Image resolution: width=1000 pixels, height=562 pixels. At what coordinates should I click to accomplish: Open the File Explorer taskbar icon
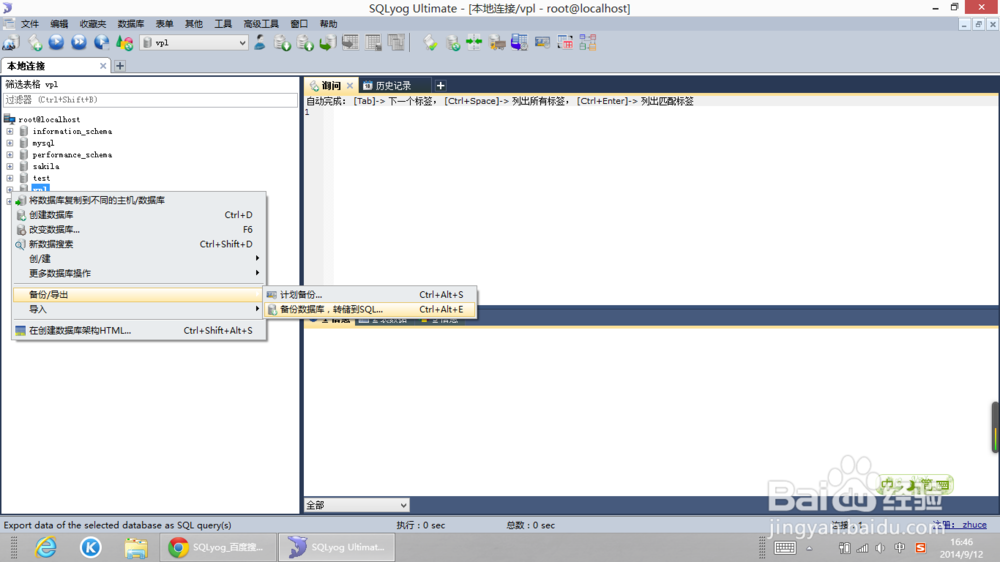pos(136,547)
